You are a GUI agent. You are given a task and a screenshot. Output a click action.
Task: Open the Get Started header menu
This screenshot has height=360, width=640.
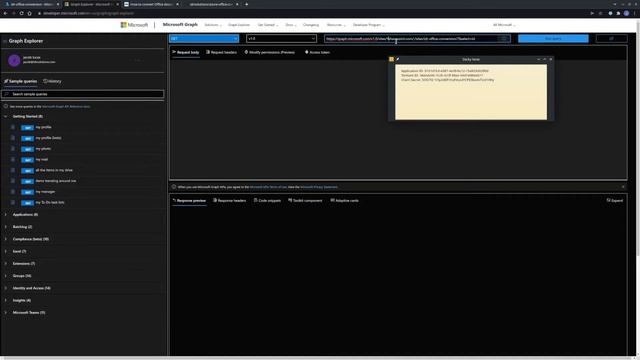point(267,25)
